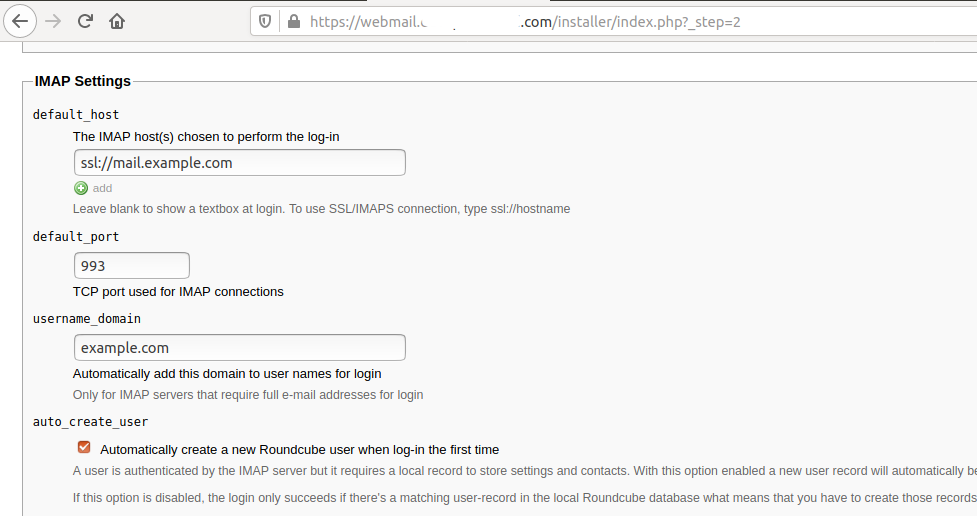Click the 'IMAP Settings' section heading
This screenshot has width=977, height=516.
83,81
